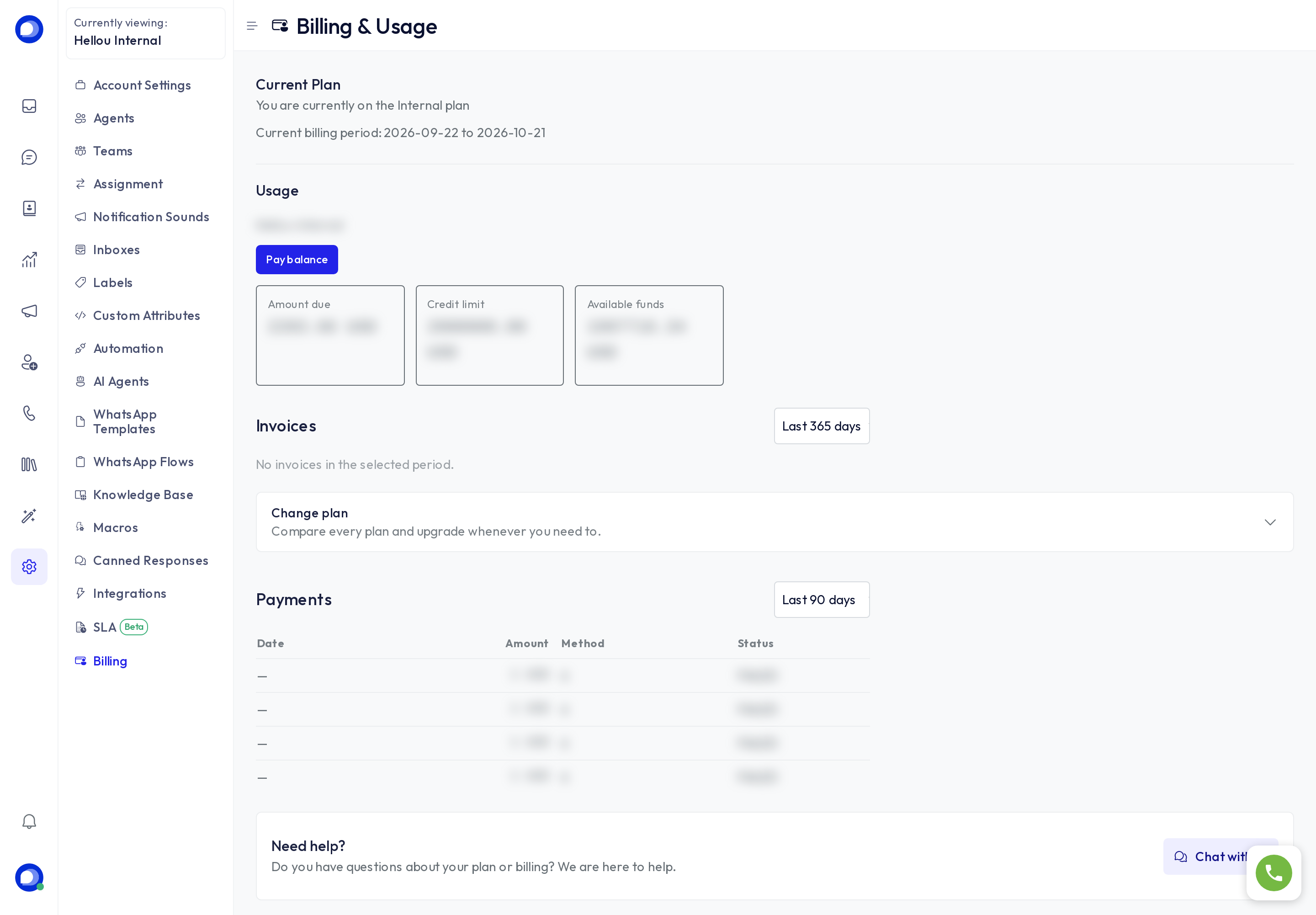Open the SLA Beta settings
This screenshot has height=915, width=1316.
[x=111, y=627]
